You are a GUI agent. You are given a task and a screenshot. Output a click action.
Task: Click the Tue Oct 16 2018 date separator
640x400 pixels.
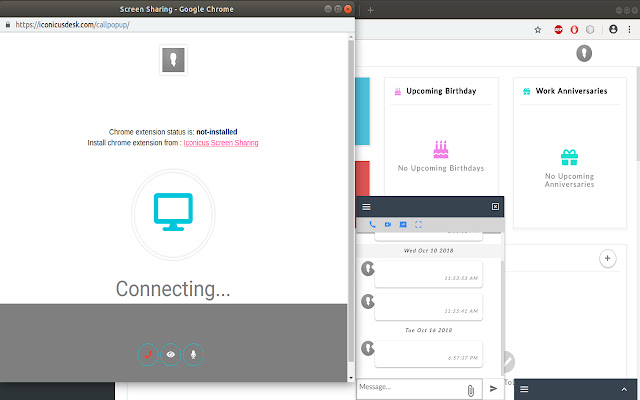pos(429,330)
